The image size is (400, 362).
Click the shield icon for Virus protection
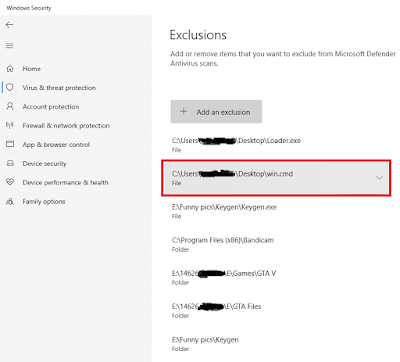(x=10, y=87)
